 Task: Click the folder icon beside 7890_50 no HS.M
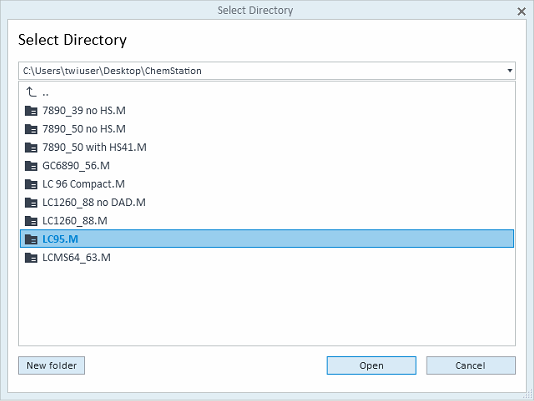(31, 129)
